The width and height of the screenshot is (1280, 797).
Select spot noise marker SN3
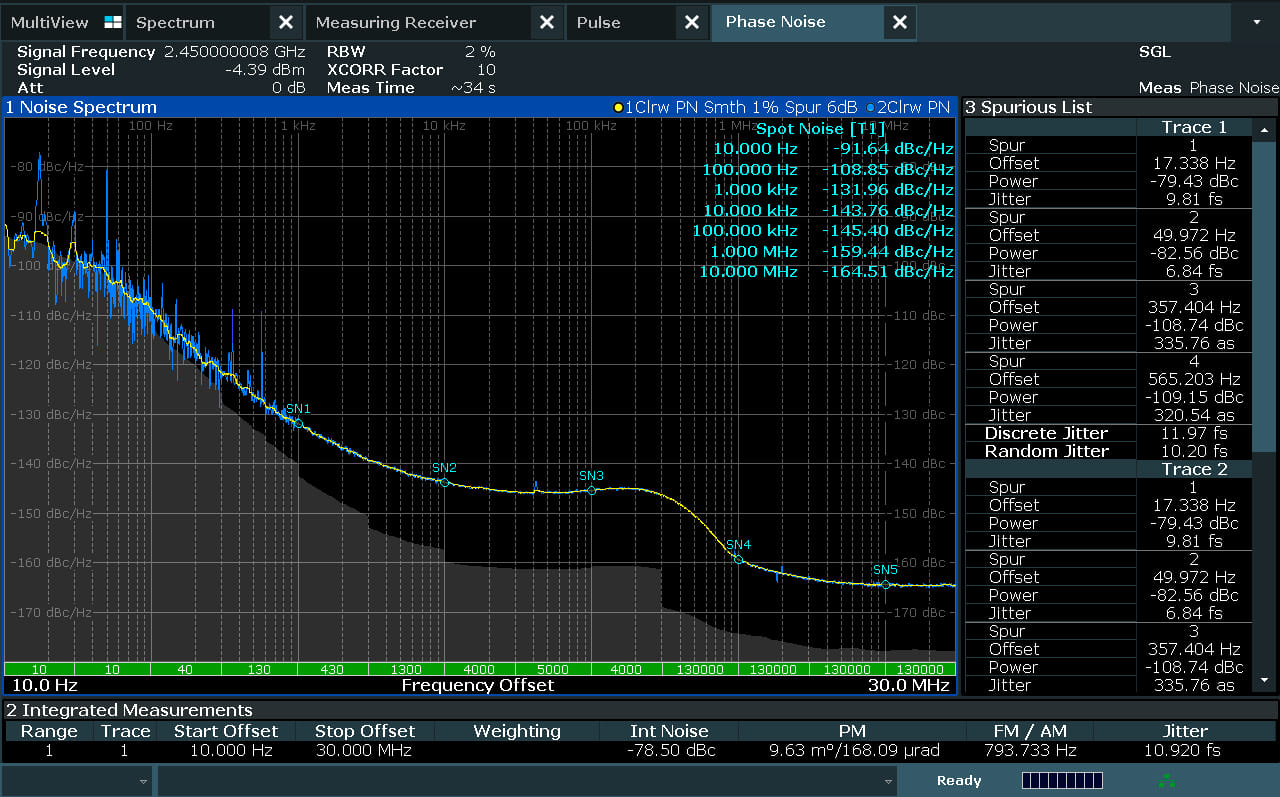pos(591,490)
